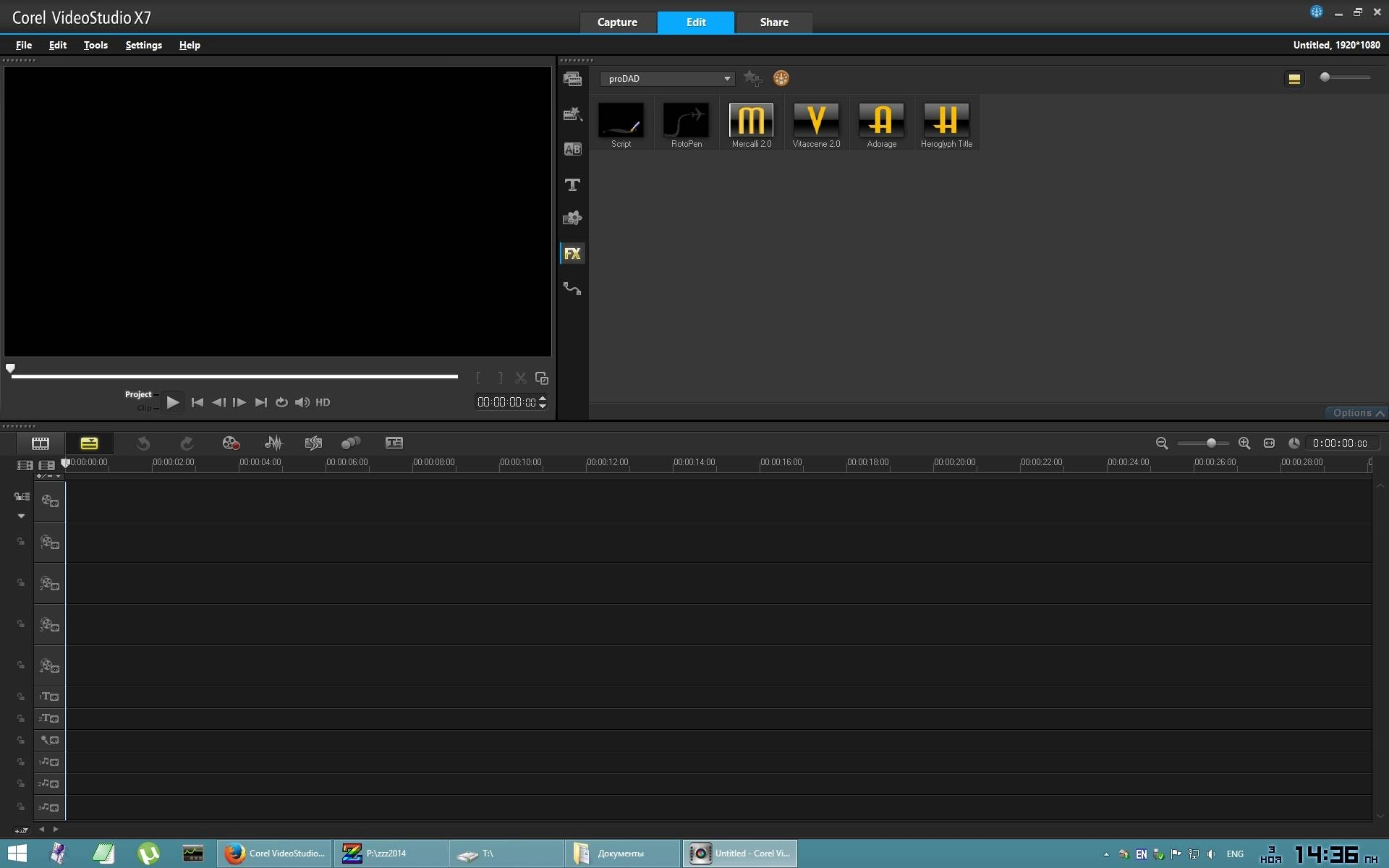Switch to the Capture tab
Viewport: 1389px width, 868px height.
click(x=617, y=22)
